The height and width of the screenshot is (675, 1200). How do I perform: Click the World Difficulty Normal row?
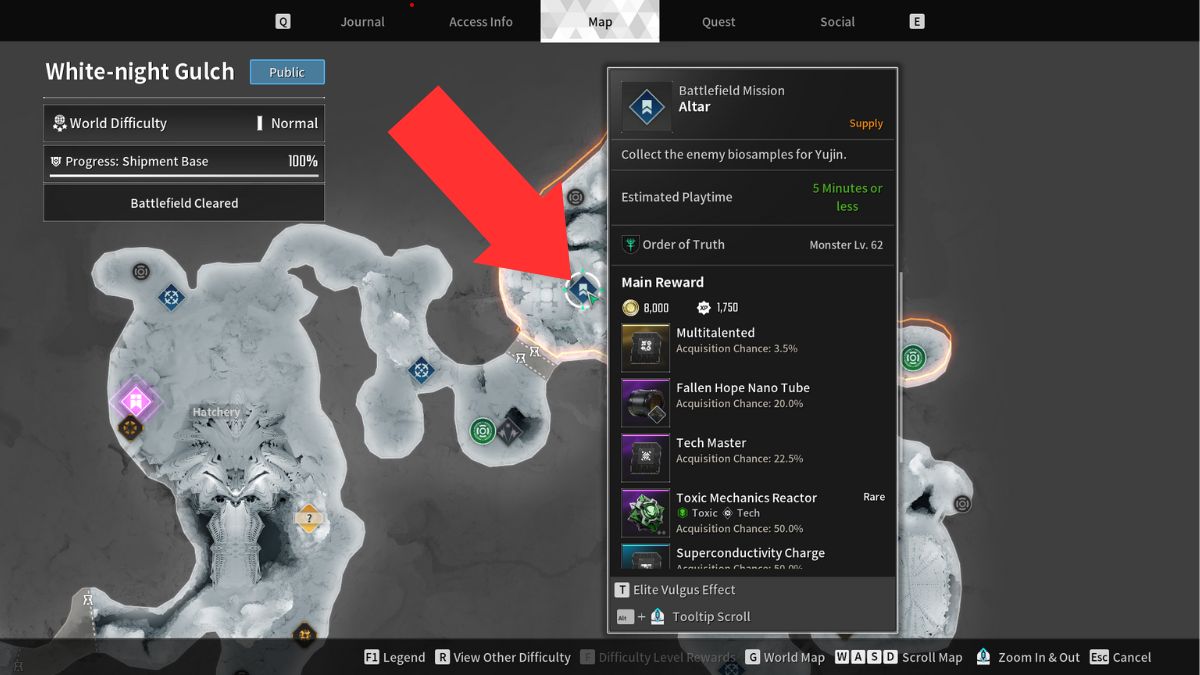[x=184, y=123]
